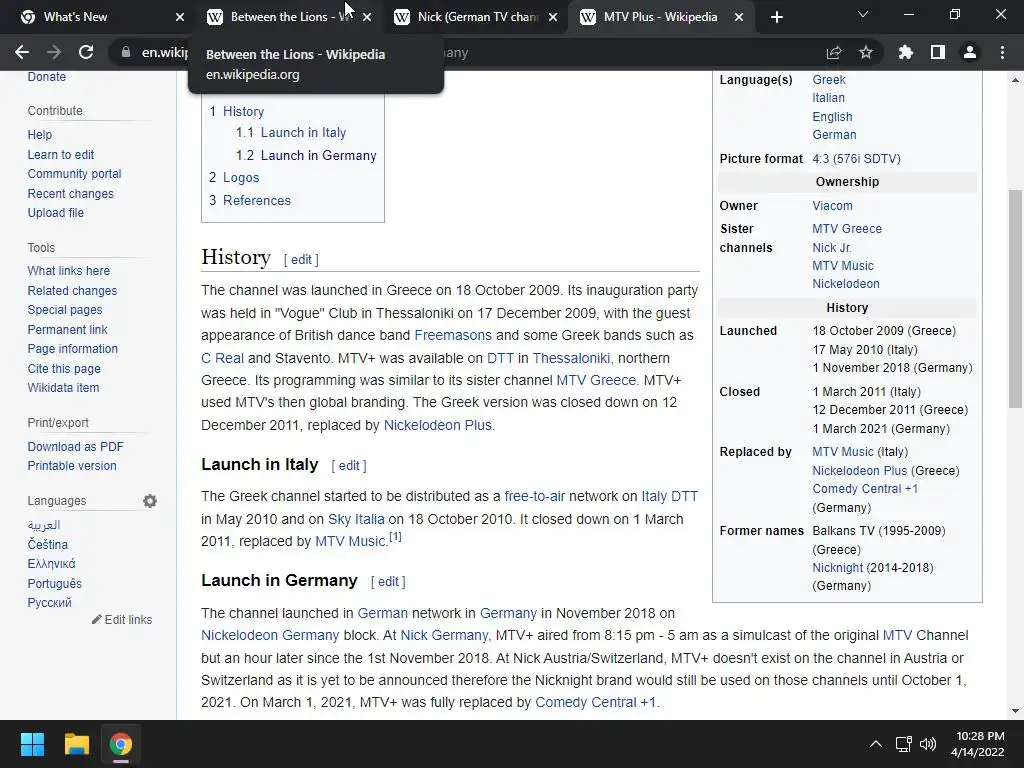Open the tab search chevron

(863, 14)
